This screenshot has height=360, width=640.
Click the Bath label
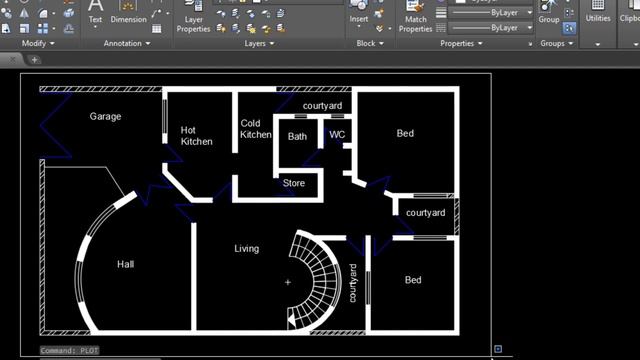[297, 137]
